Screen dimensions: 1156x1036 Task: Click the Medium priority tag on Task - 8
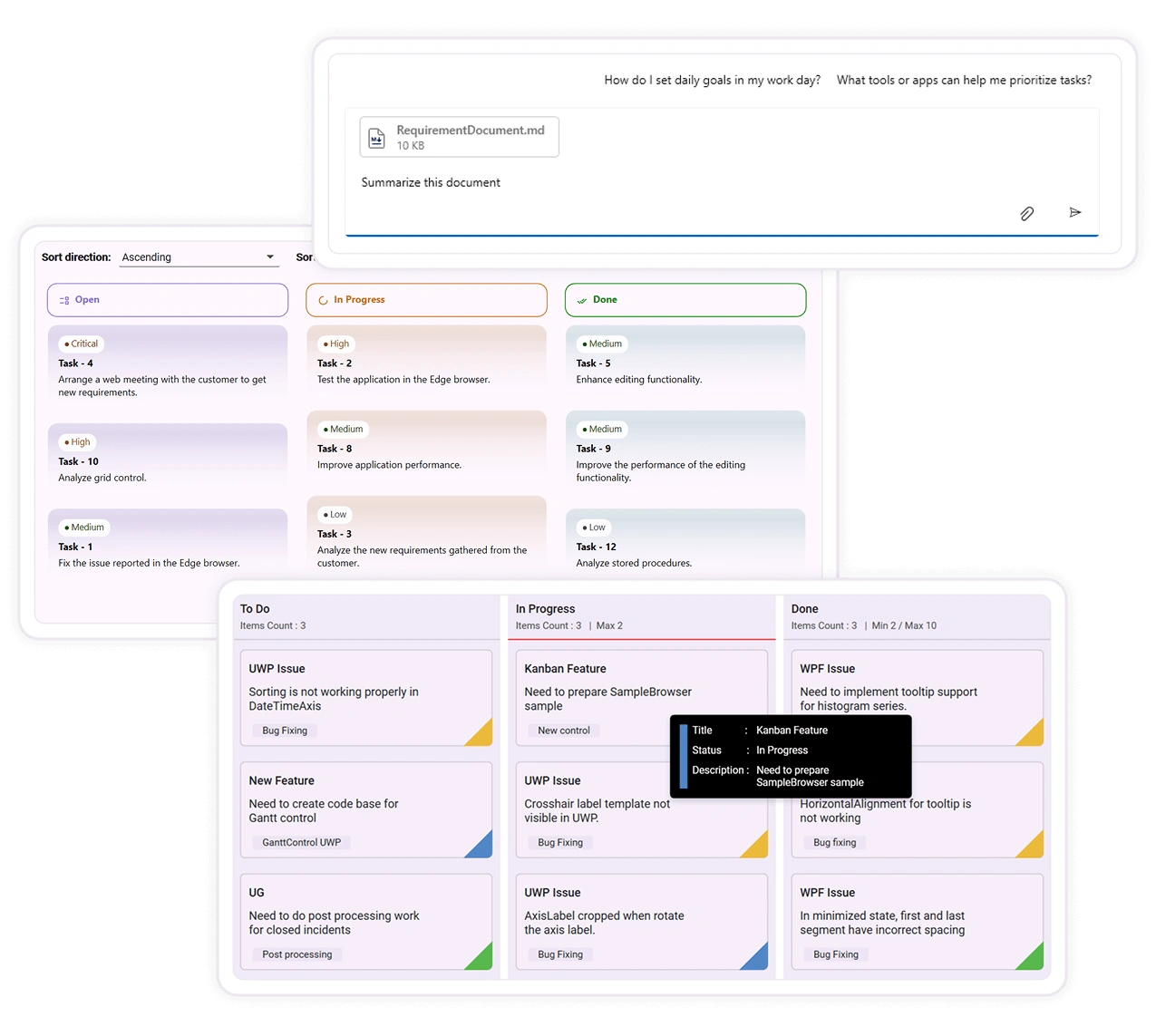tap(344, 430)
